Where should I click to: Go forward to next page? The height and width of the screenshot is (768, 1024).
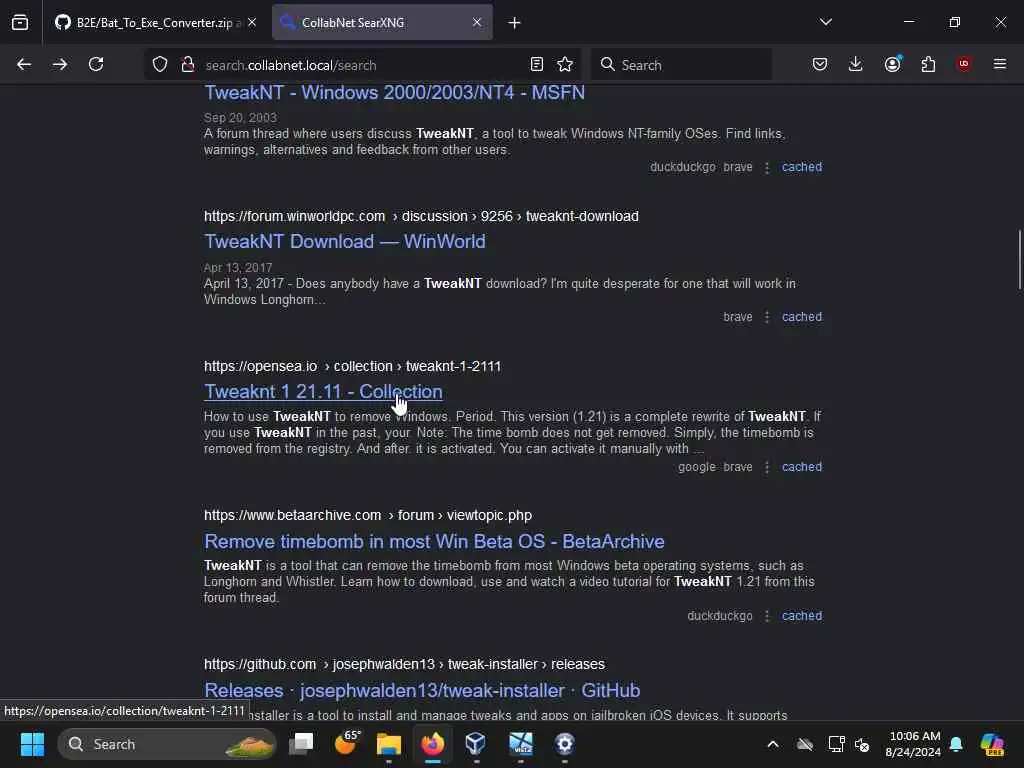click(x=60, y=64)
